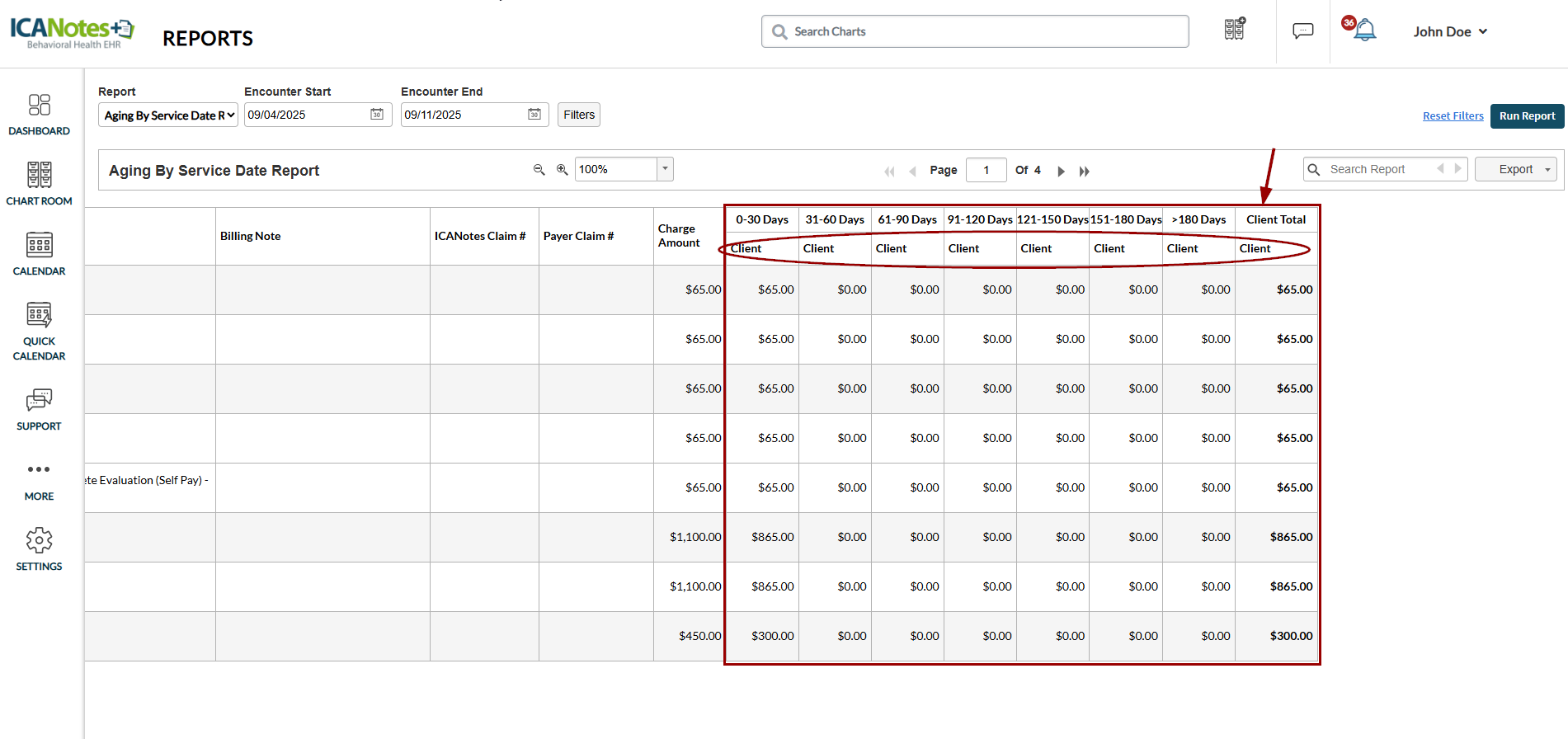Screen dimensions: 1568x739
Task: Find previous search result in report
Action: click(x=1440, y=168)
